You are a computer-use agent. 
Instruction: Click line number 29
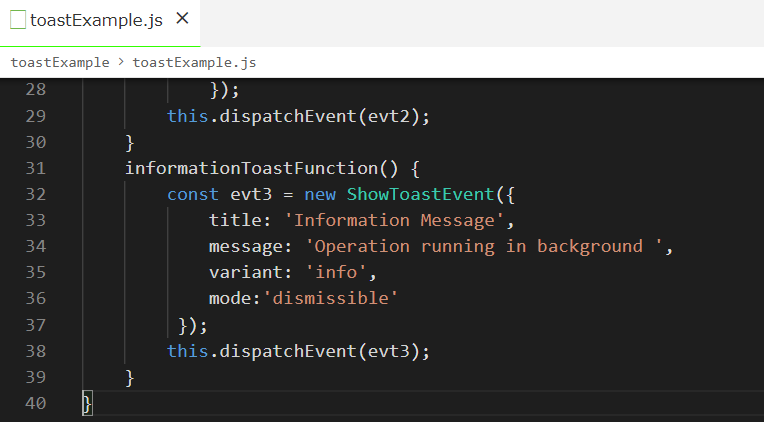(x=36, y=116)
